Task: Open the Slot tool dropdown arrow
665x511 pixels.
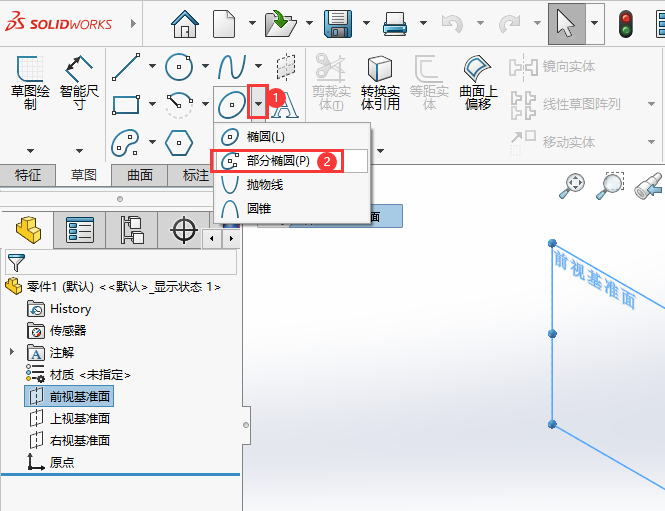Action: click(x=152, y=142)
